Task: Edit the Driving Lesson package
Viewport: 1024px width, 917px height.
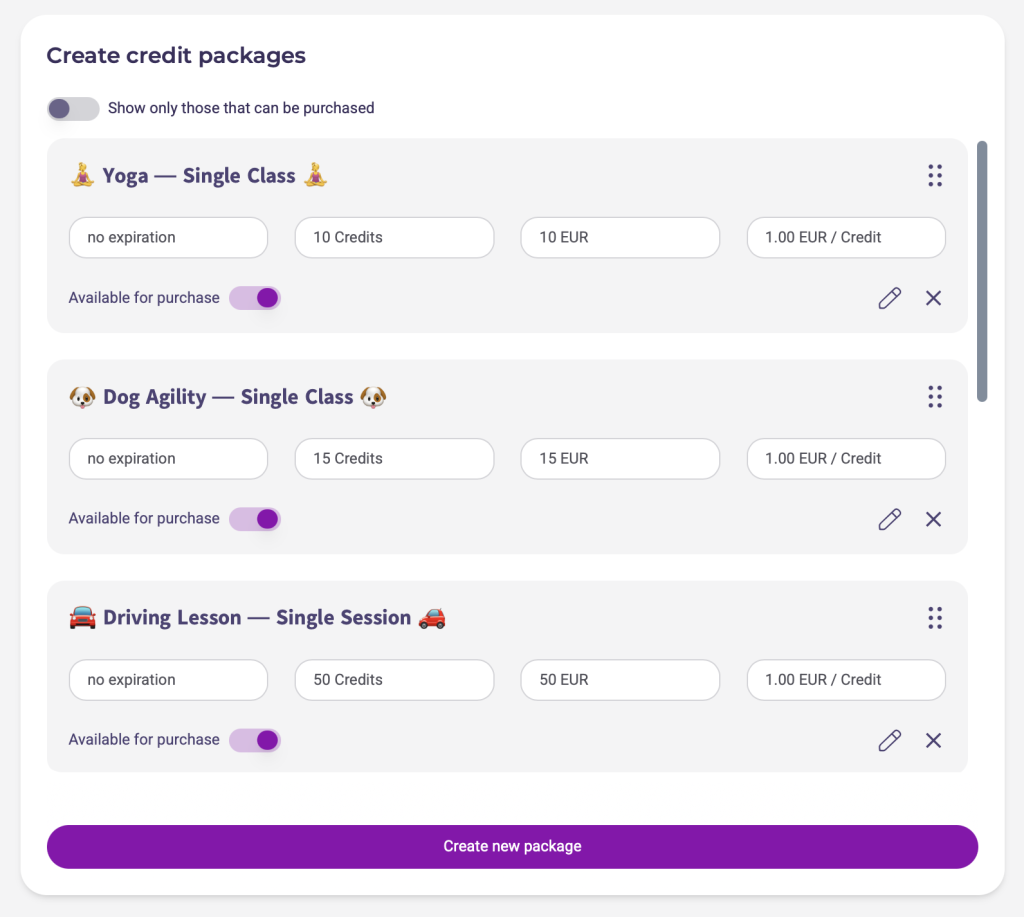Action: [889, 740]
